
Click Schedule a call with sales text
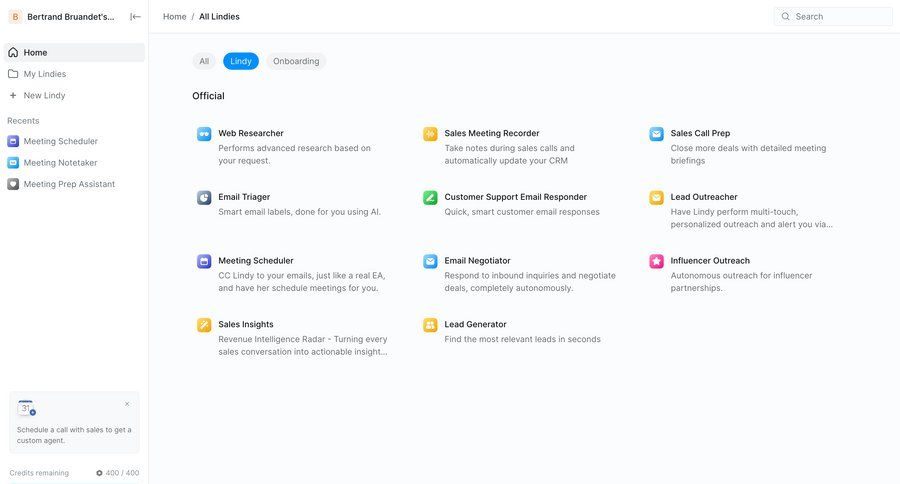pos(74,435)
